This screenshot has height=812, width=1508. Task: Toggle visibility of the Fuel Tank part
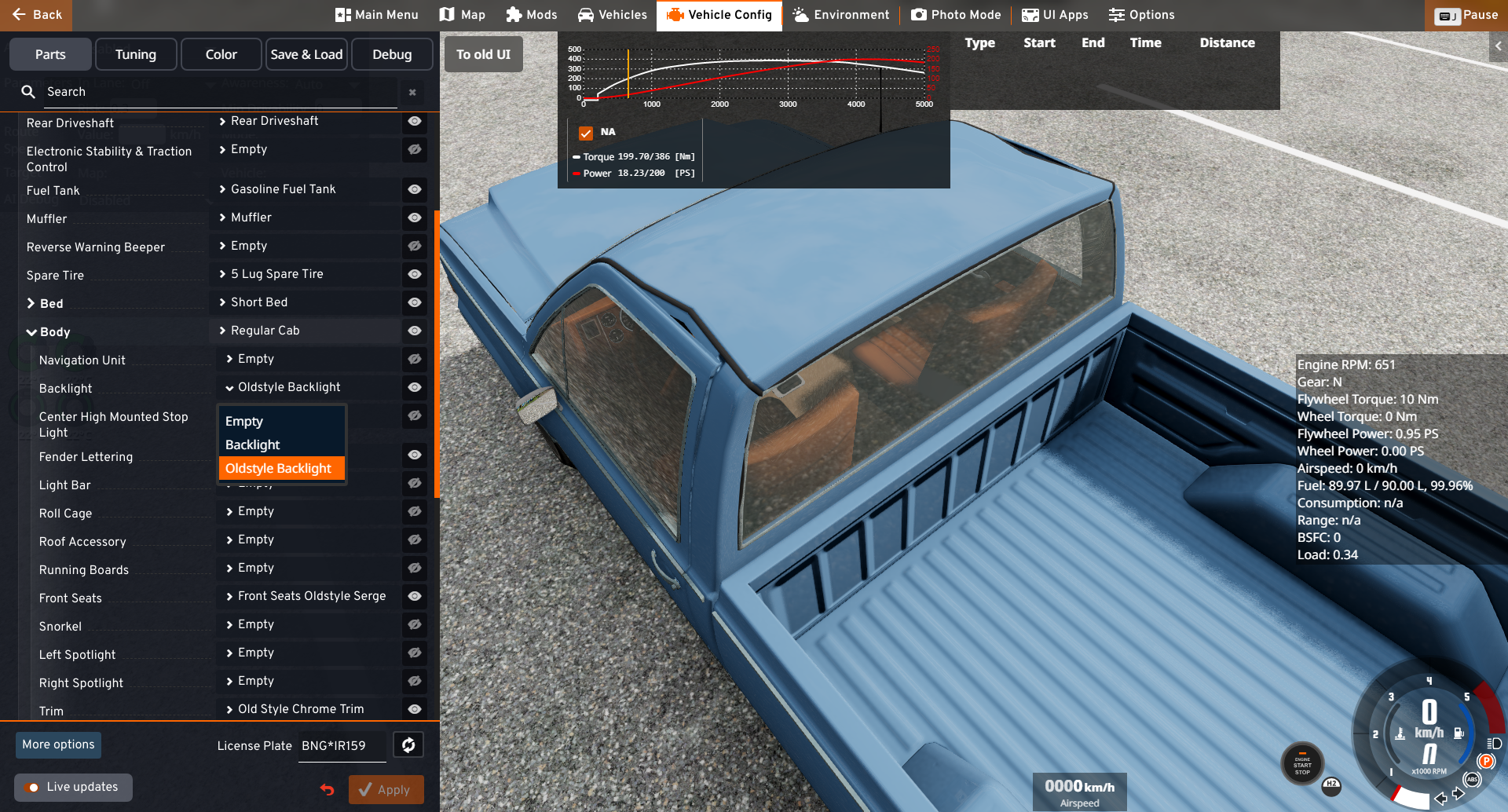(415, 189)
